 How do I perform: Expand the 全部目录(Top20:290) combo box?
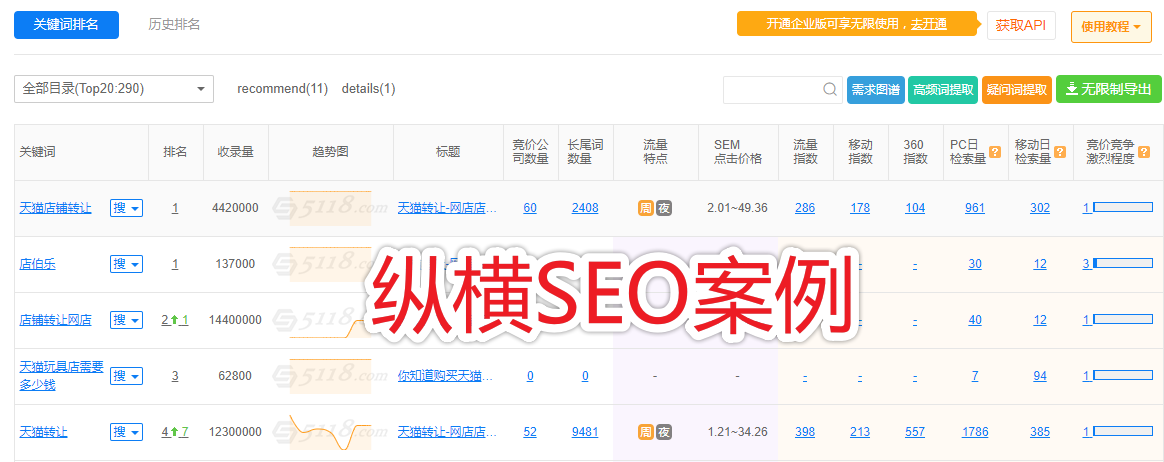[114, 88]
